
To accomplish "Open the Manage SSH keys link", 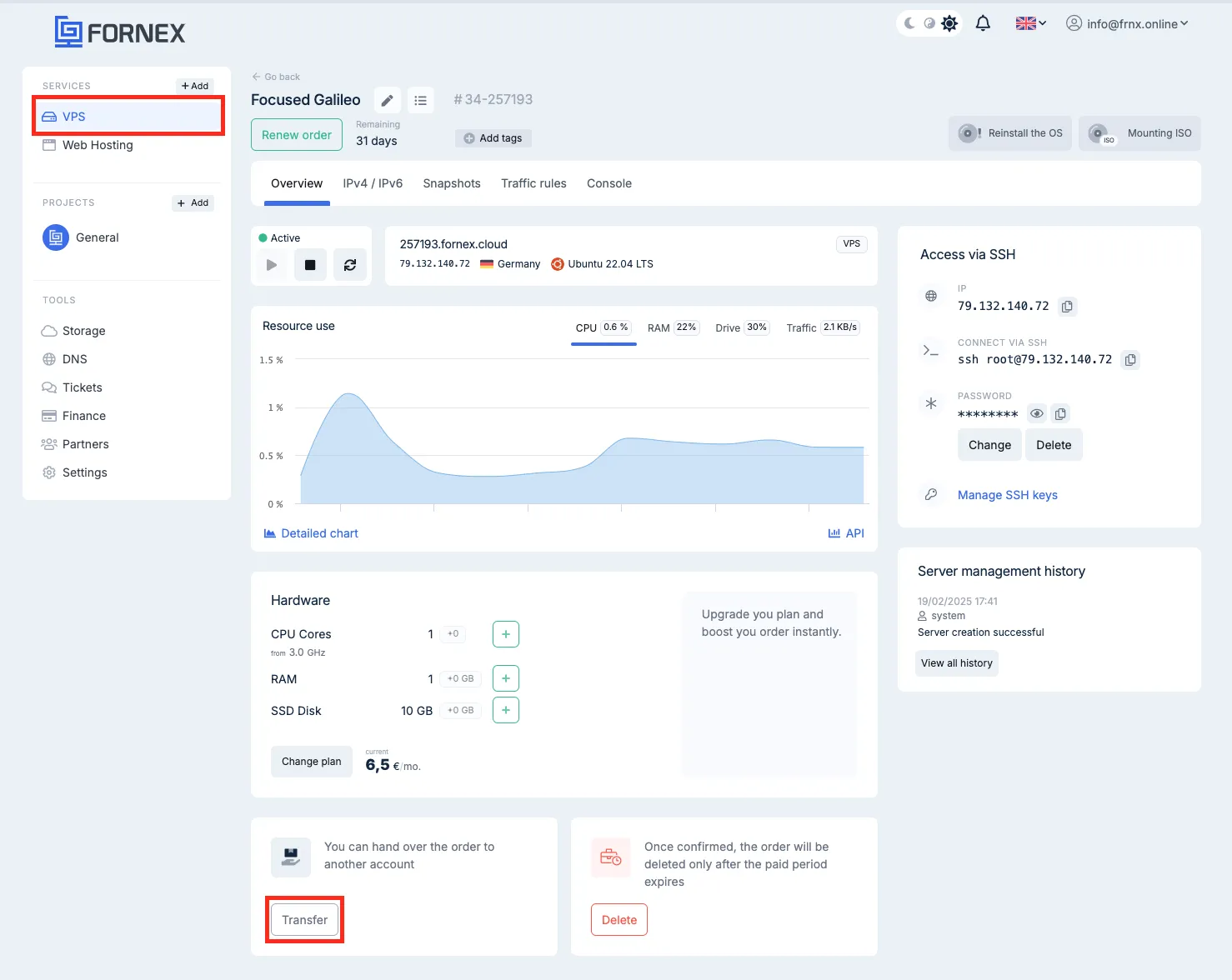I will coord(1007,495).
